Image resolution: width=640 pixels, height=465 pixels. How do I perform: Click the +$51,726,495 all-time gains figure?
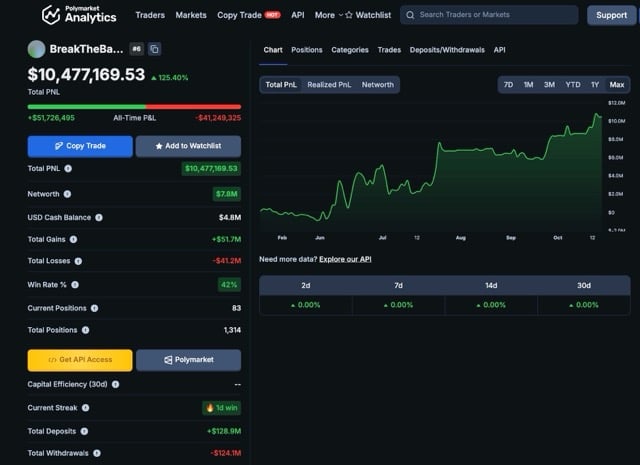click(51, 118)
